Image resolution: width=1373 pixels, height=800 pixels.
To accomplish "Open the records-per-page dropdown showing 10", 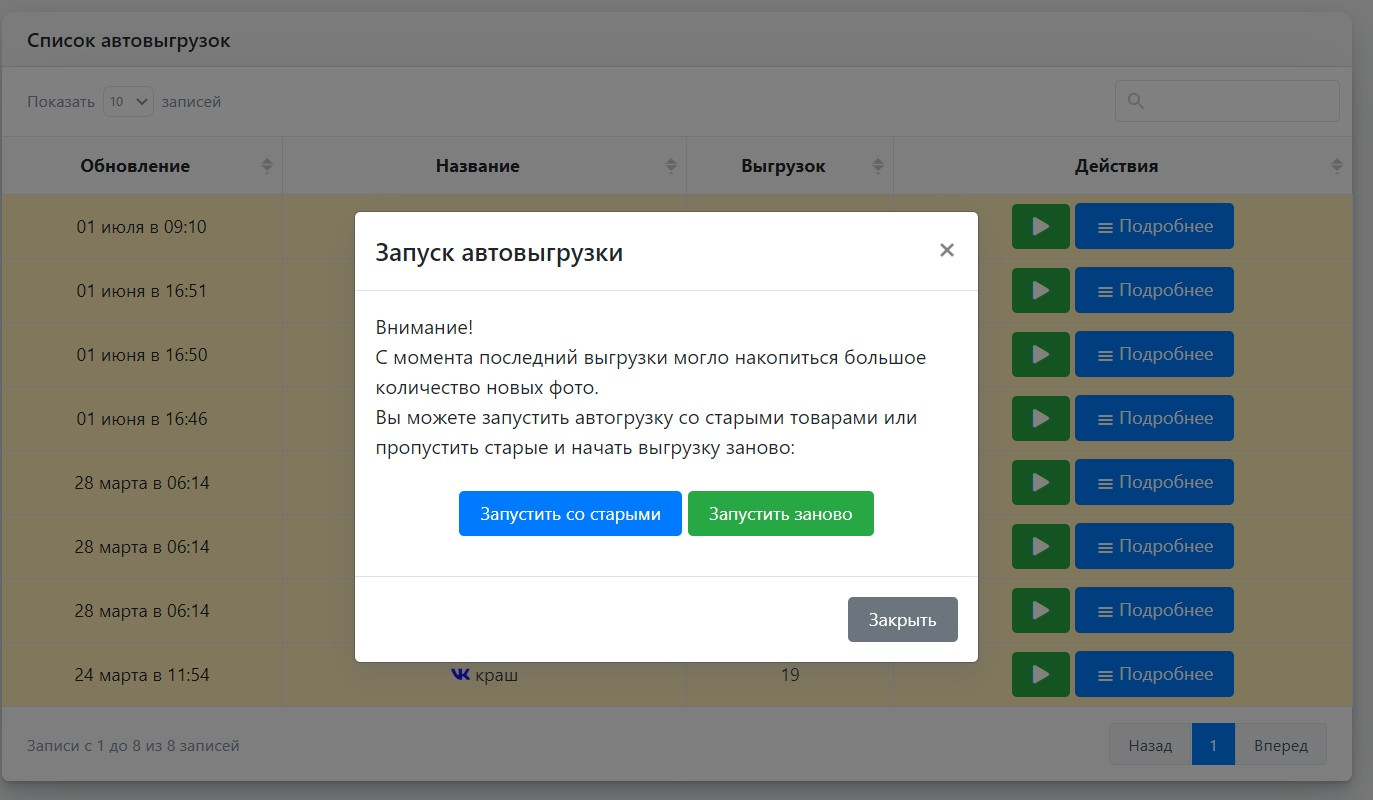I will point(128,101).
